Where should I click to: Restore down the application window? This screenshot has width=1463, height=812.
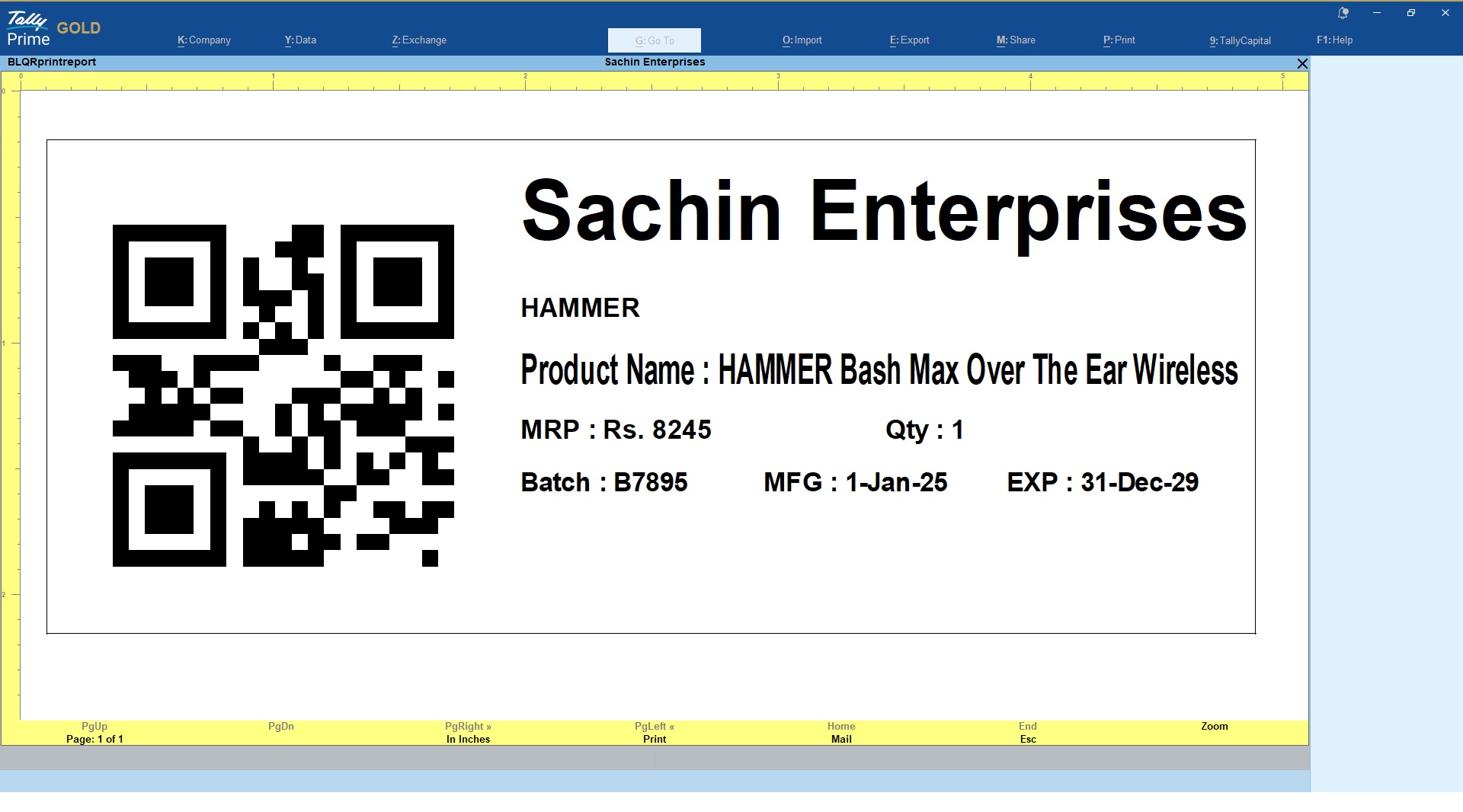(x=1410, y=13)
